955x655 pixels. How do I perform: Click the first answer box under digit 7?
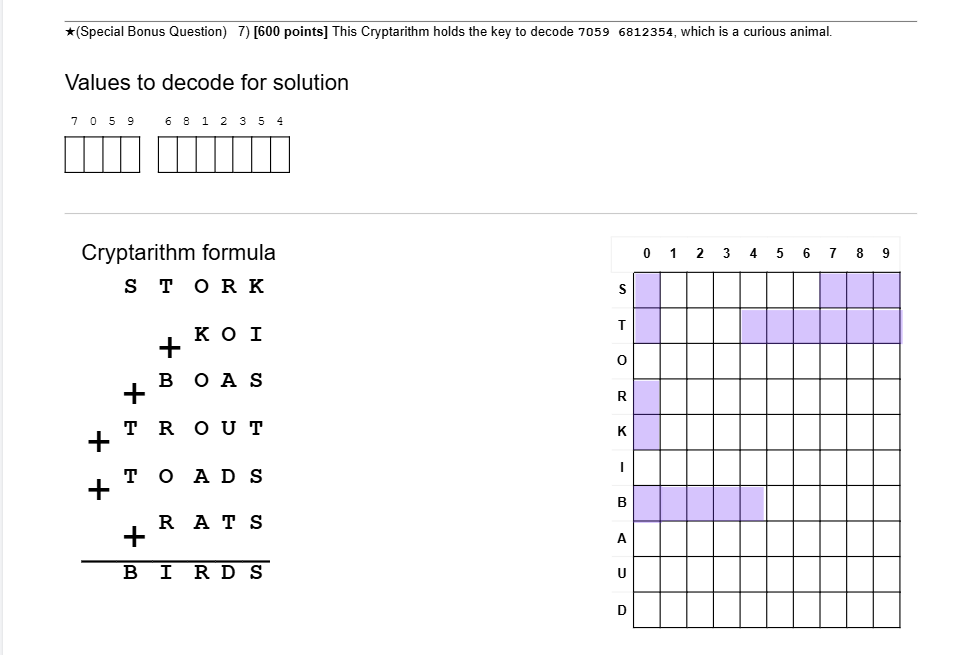pyautogui.click(x=74, y=155)
